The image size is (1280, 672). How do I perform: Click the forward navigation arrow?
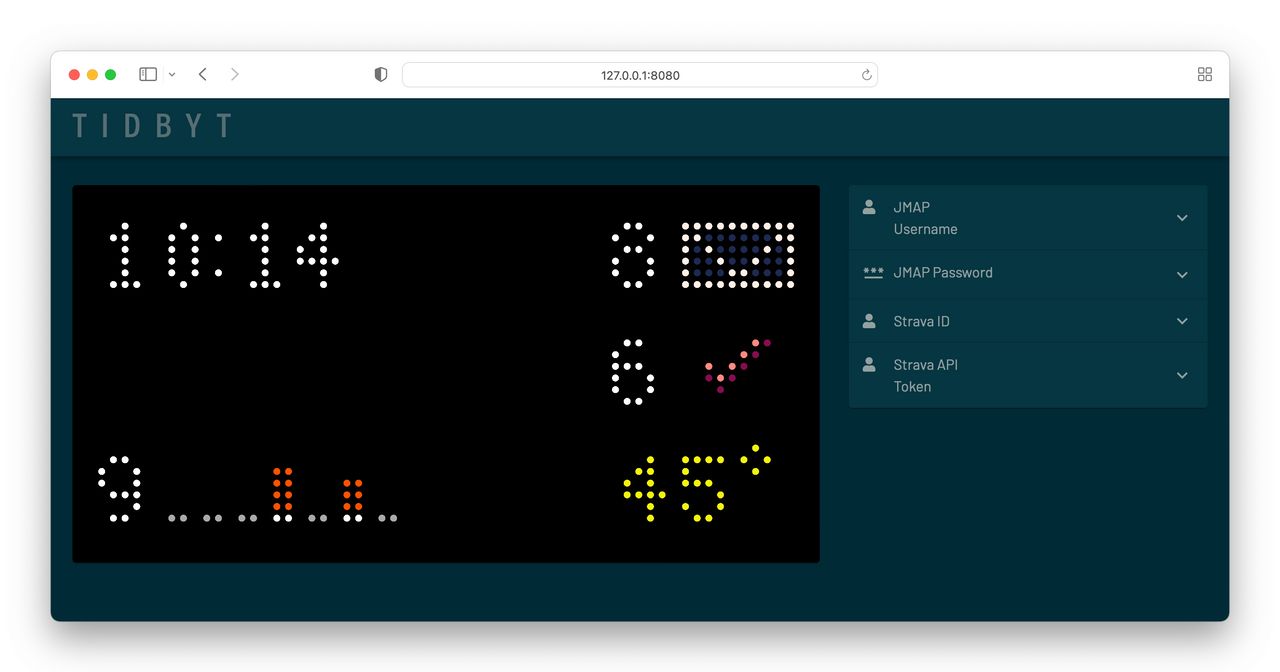tap(234, 74)
